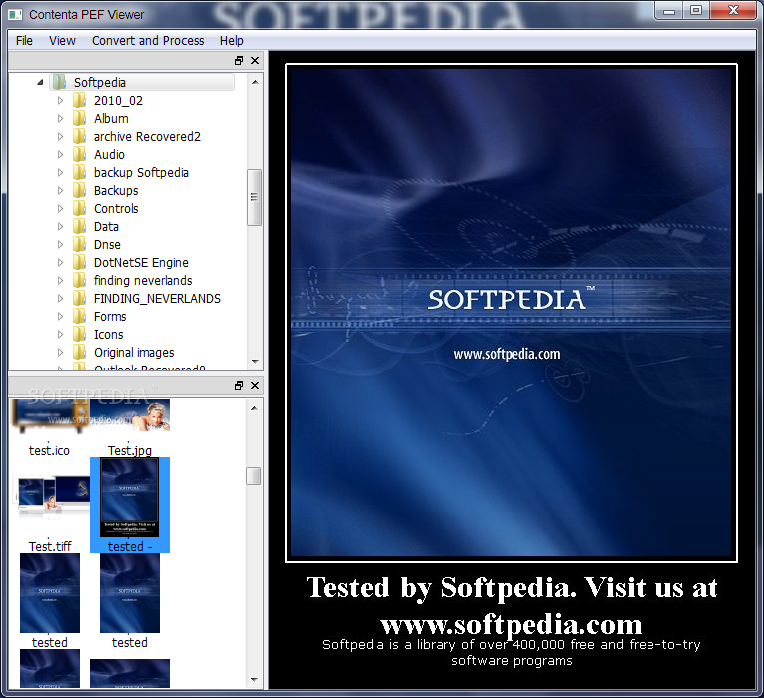Screen dimensions: 764x698
Task: Click the Dnse folder icon
Action: click(79, 245)
